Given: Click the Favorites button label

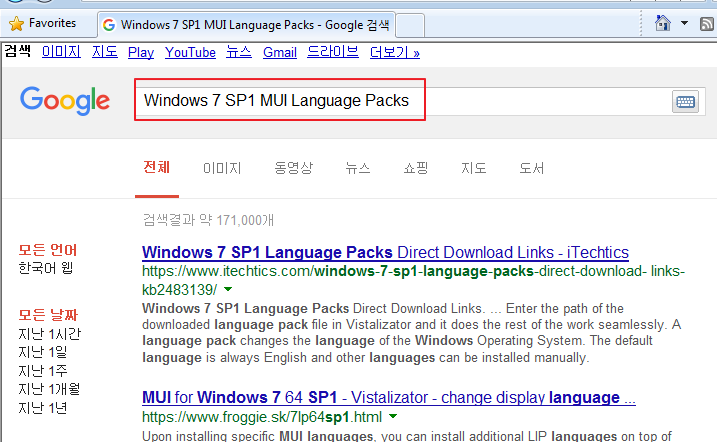Looking at the screenshot, I should [x=53, y=23].
